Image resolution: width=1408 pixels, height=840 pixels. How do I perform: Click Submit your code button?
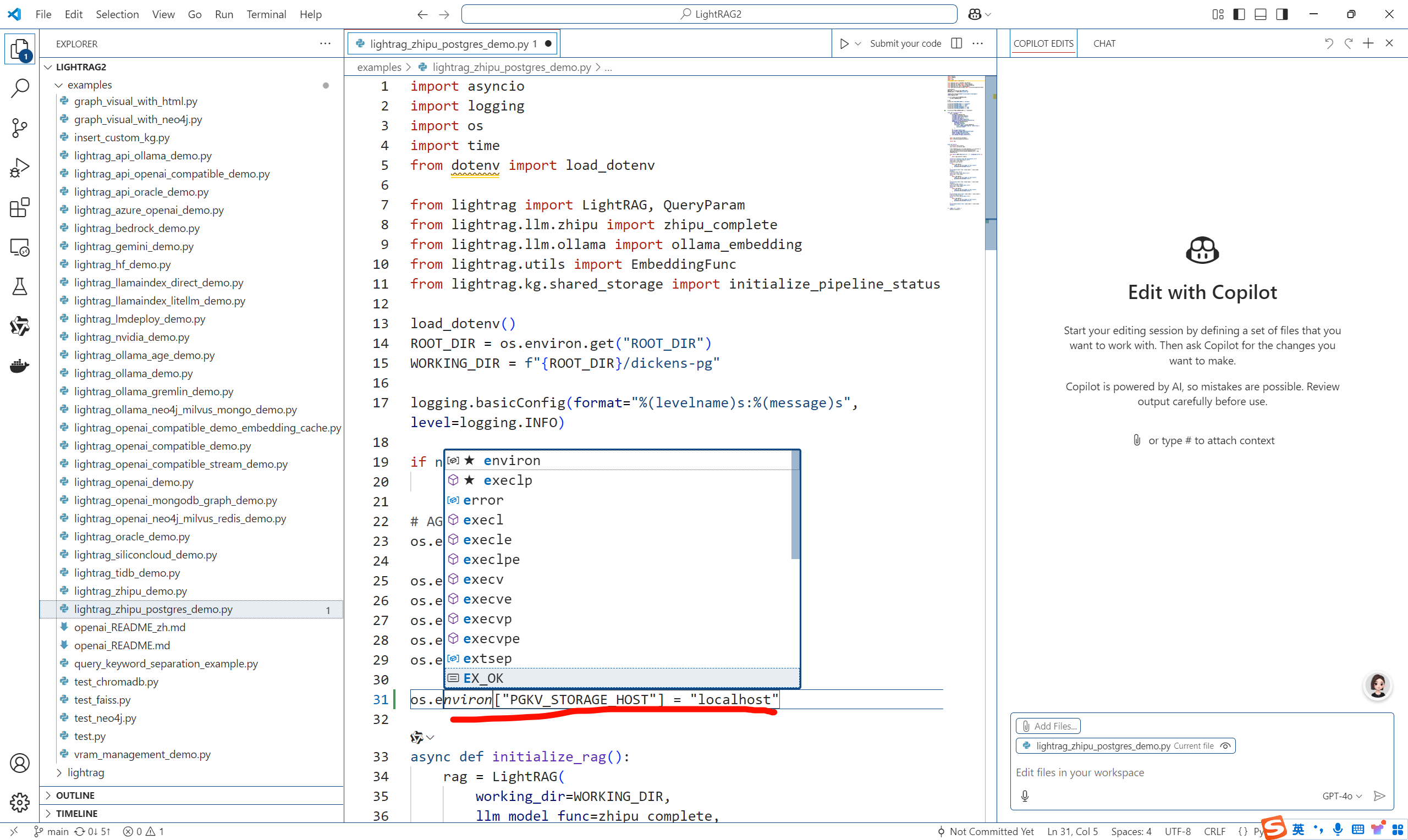coord(905,43)
